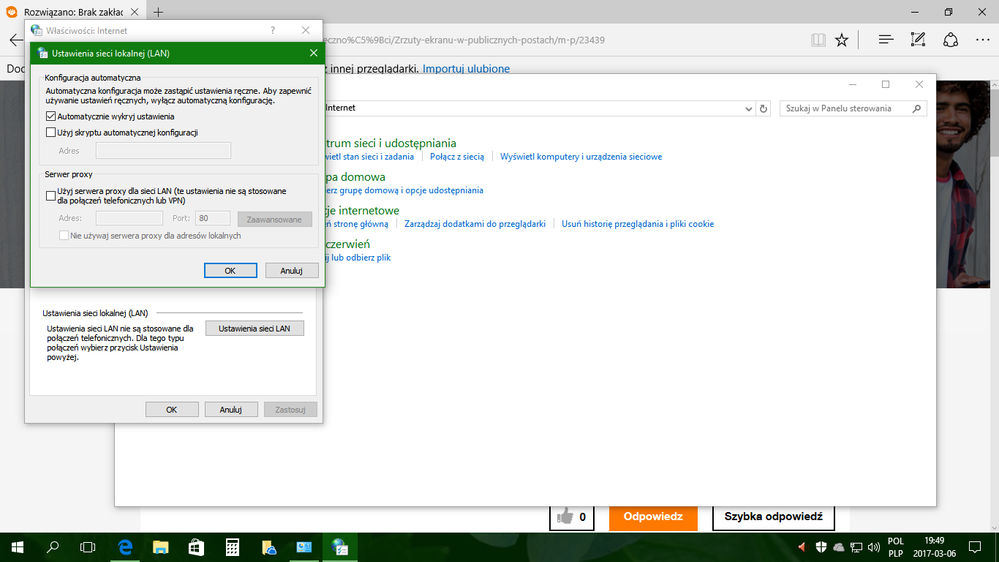
Task: Open File Explorer from the taskbar
Action: [161, 547]
